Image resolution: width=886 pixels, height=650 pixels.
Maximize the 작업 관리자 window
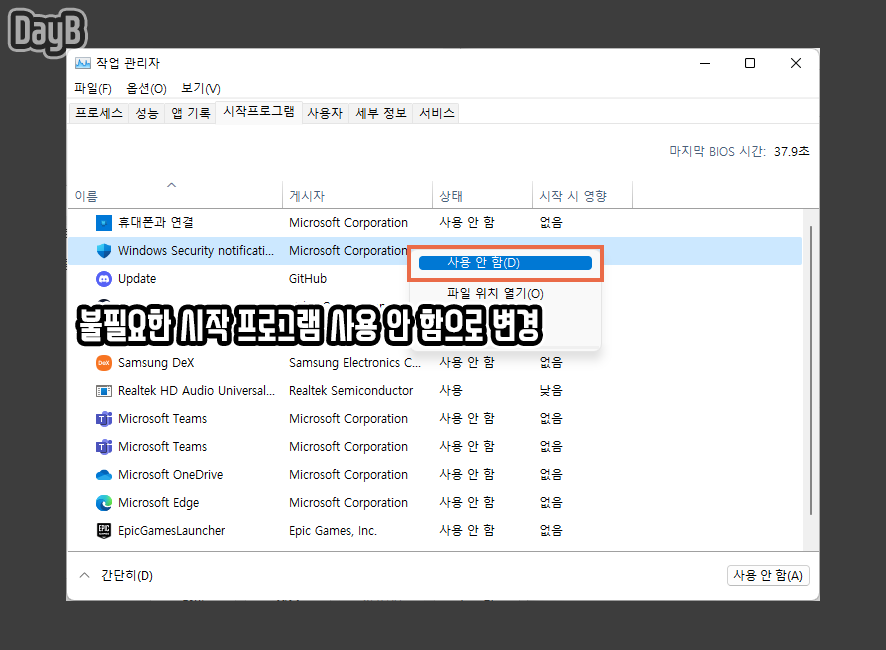coord(750,63)
